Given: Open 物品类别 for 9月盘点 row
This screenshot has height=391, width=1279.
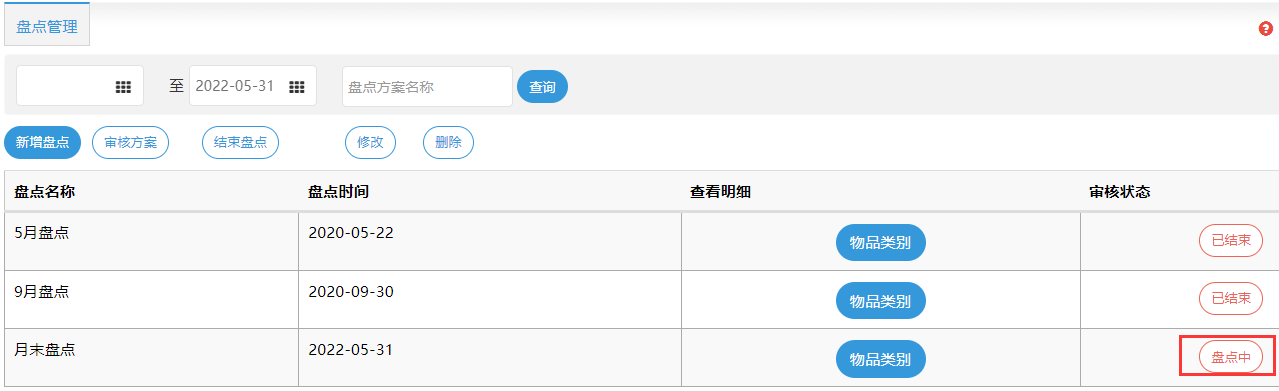Looking at the screenshot, I should [x=880, y=300].
